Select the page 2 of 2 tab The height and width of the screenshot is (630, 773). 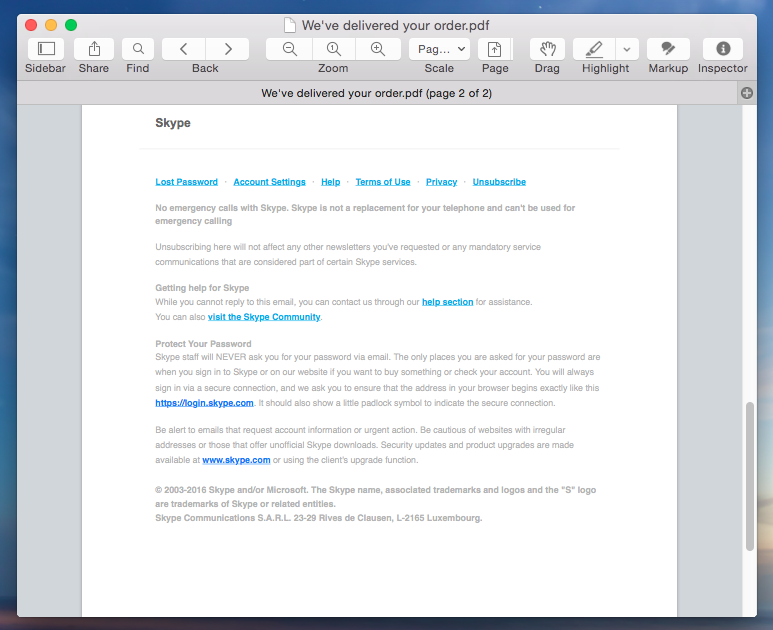(377, 93)
